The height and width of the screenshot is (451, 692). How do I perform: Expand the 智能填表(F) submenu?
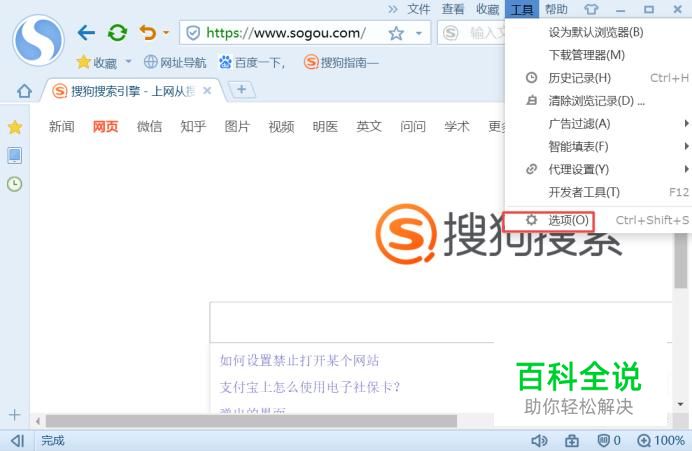[x=599, y=147]
